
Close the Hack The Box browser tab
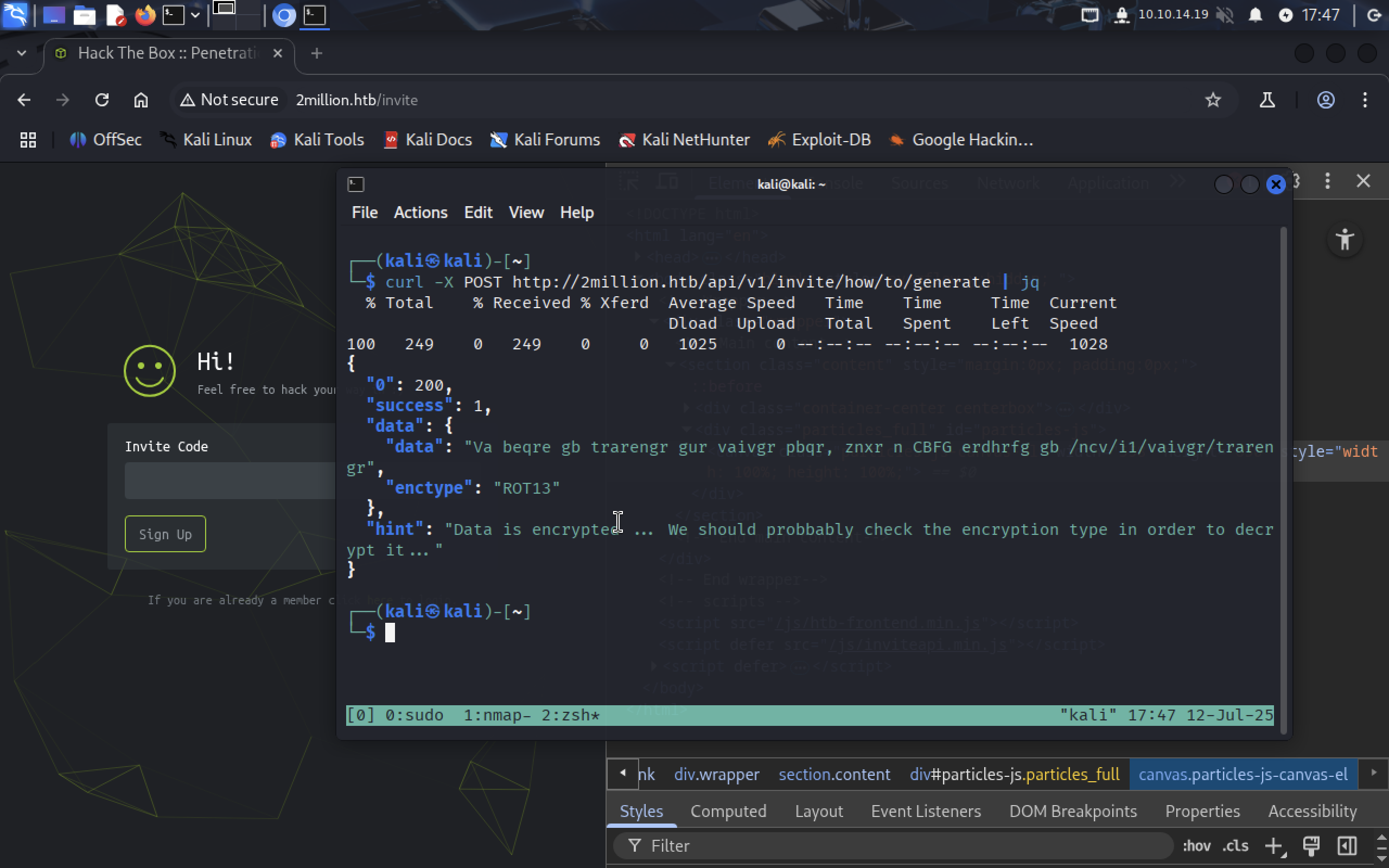click(x=278, y=53)
